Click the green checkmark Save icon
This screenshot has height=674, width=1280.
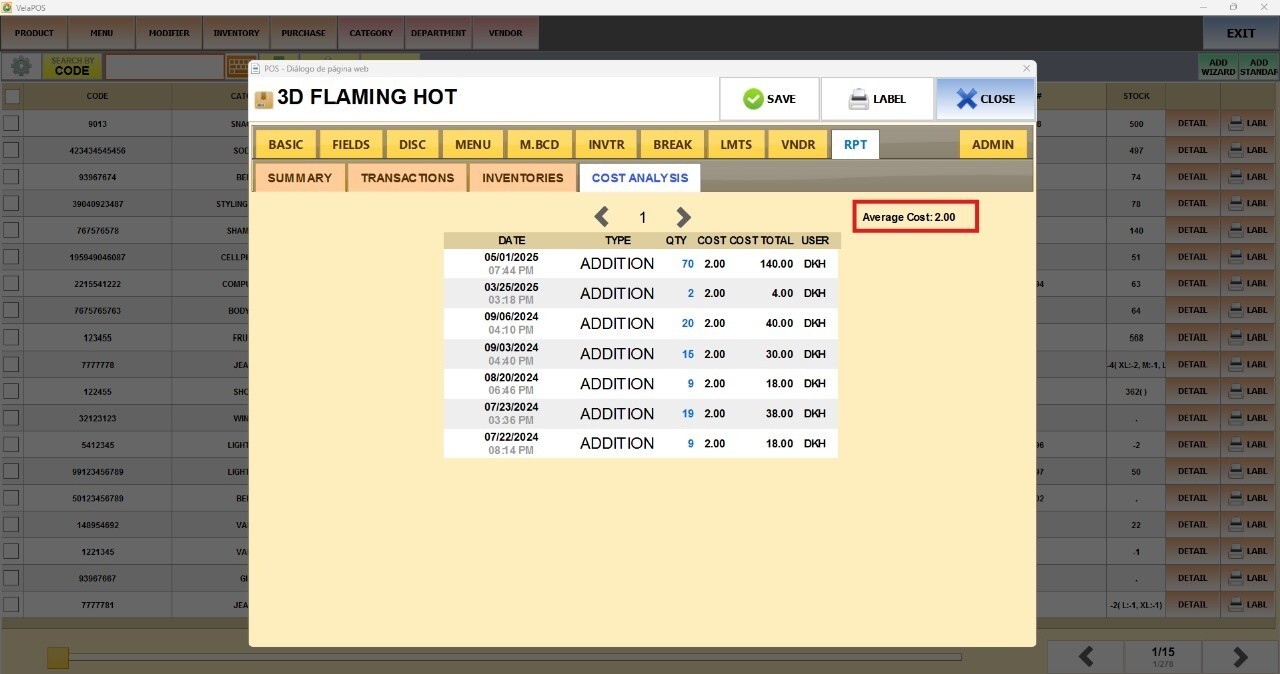click(753, 99)
